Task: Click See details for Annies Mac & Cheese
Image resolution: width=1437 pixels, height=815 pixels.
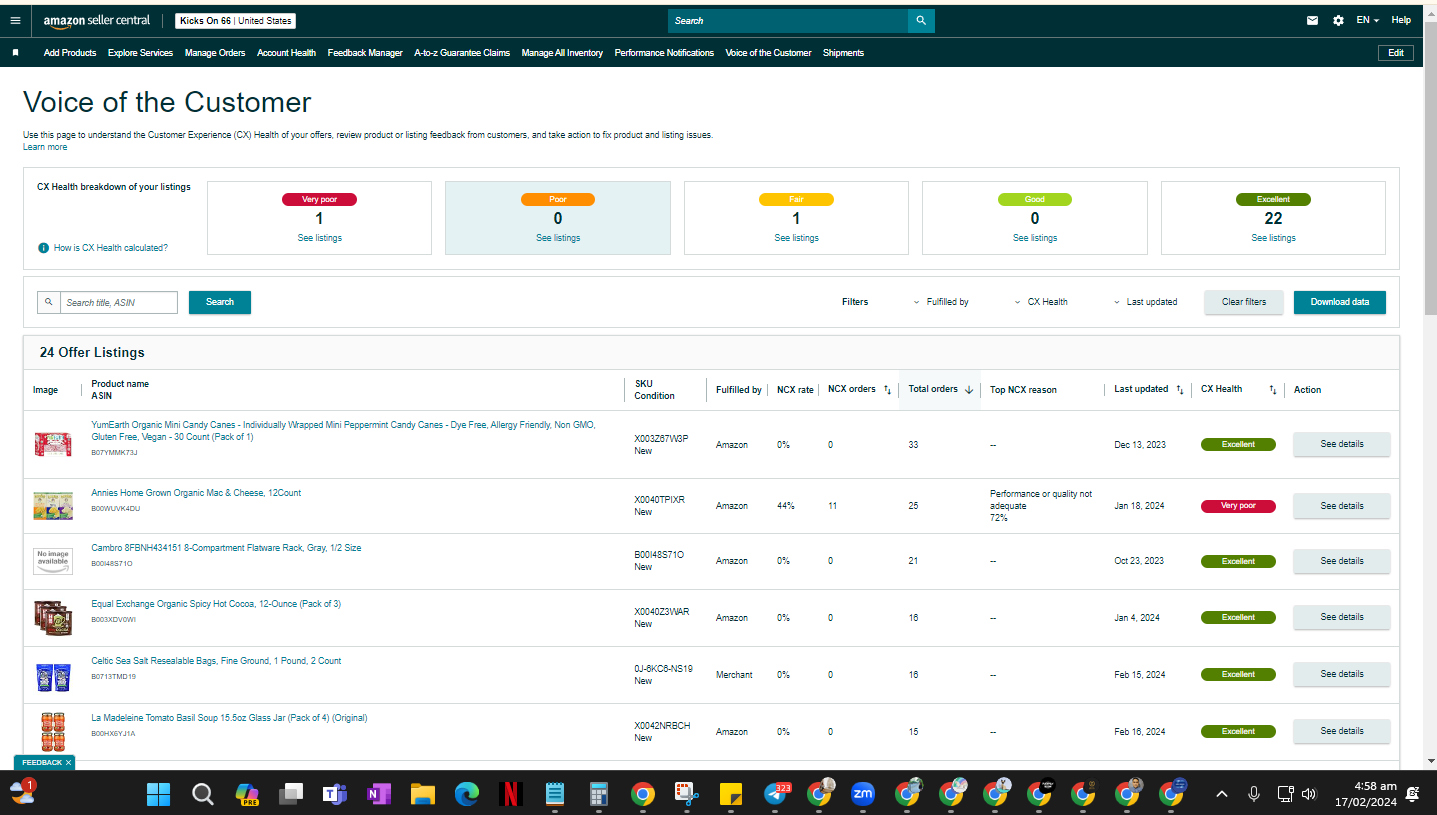Action: pyautogui.click(x=1342, y=506)
